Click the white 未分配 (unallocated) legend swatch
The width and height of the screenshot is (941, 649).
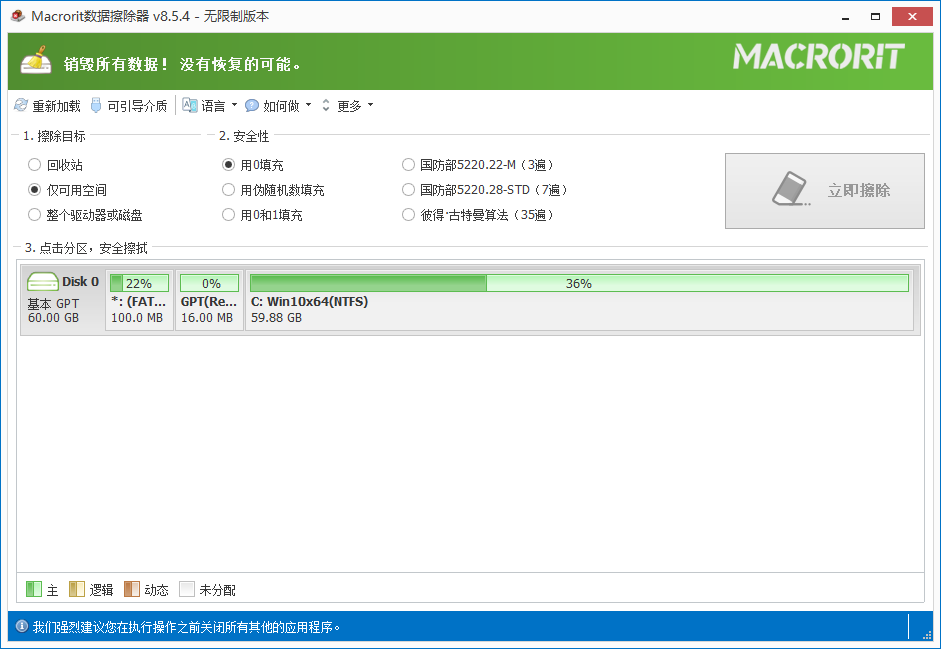pos(187,589)
